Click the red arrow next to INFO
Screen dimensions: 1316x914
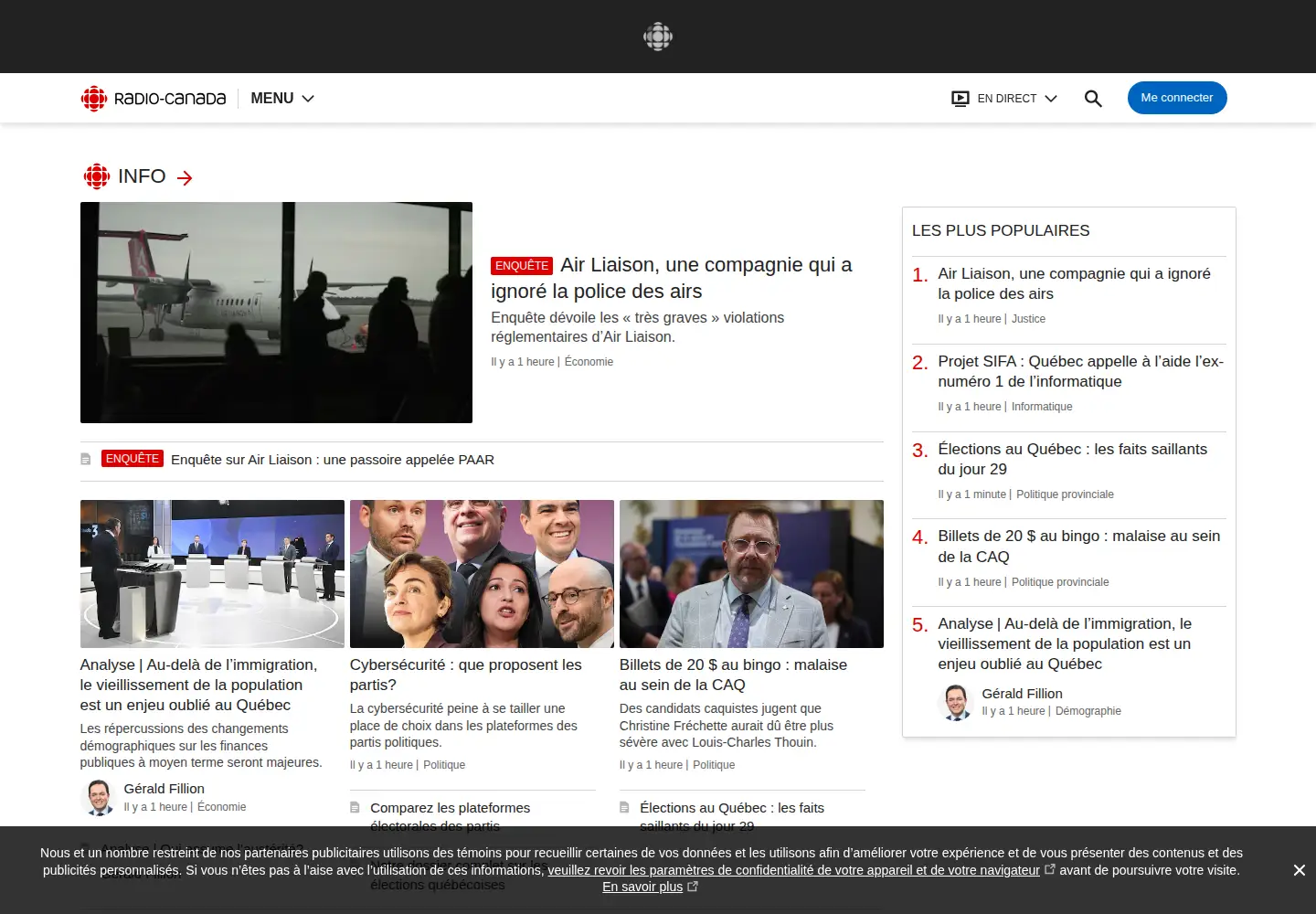pyautogui.click(x=185, y=178)
